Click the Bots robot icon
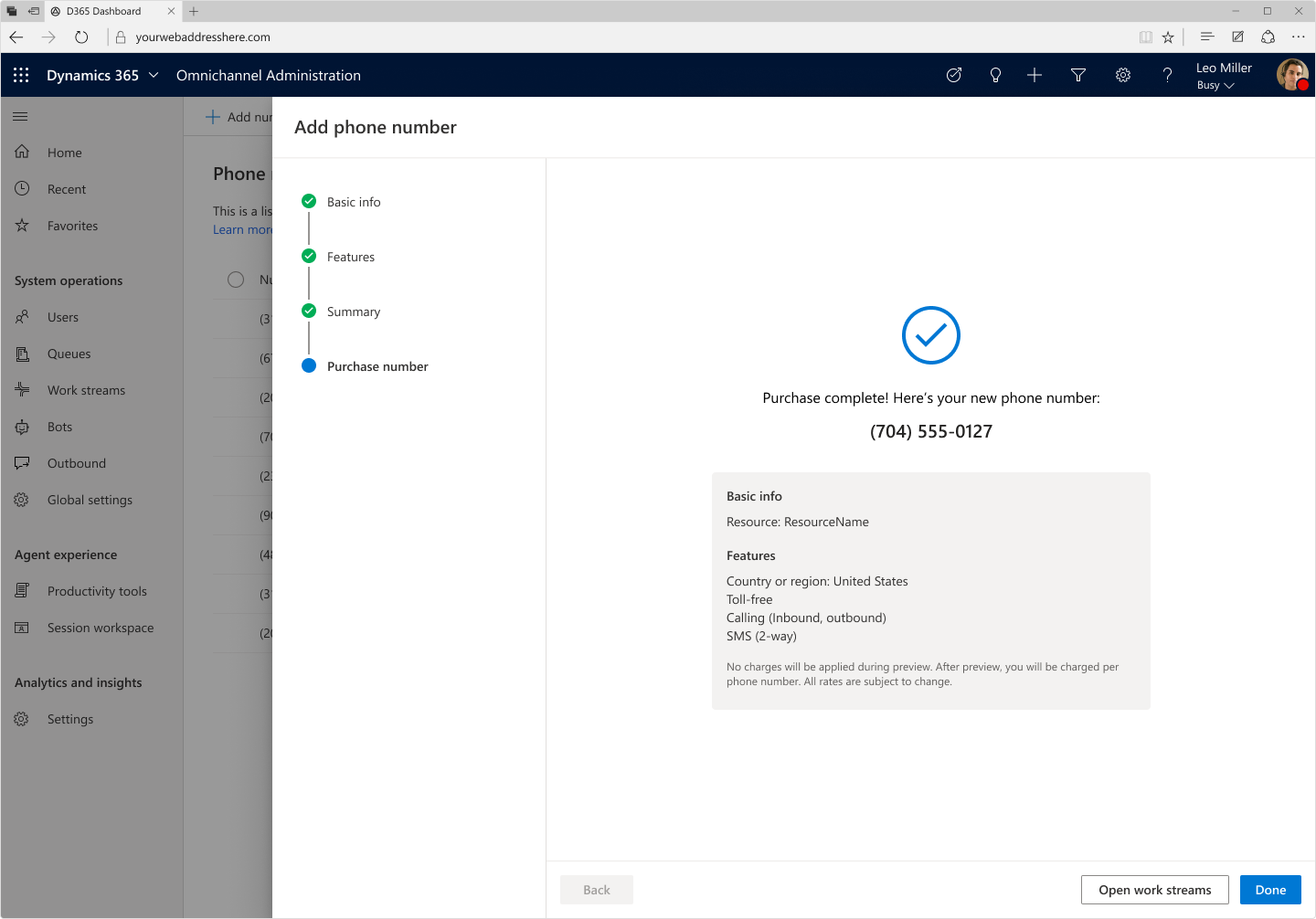This screenshot has width=1316, height=919. [22, 426]
